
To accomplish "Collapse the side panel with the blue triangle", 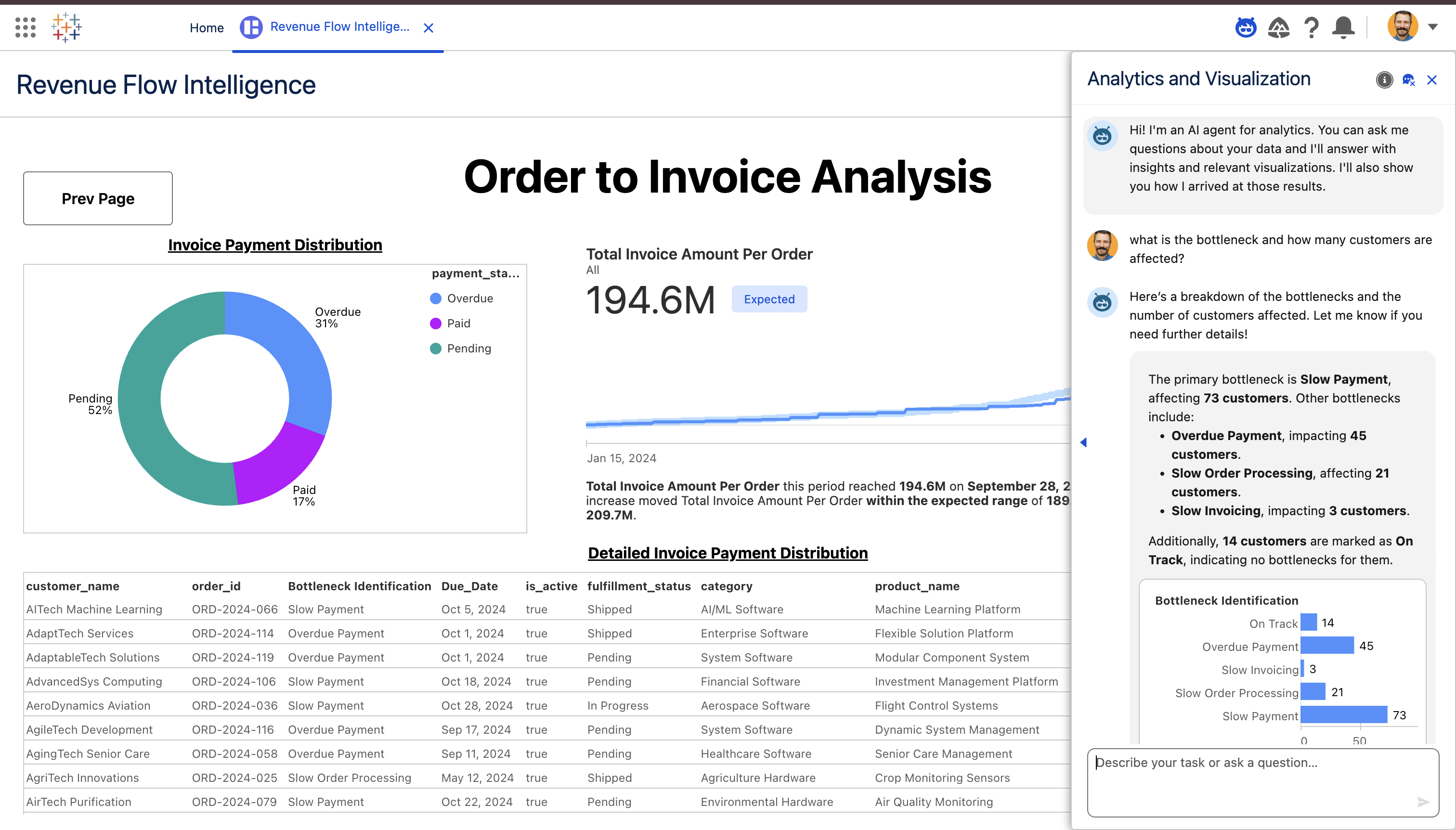I will [1083, 442].
